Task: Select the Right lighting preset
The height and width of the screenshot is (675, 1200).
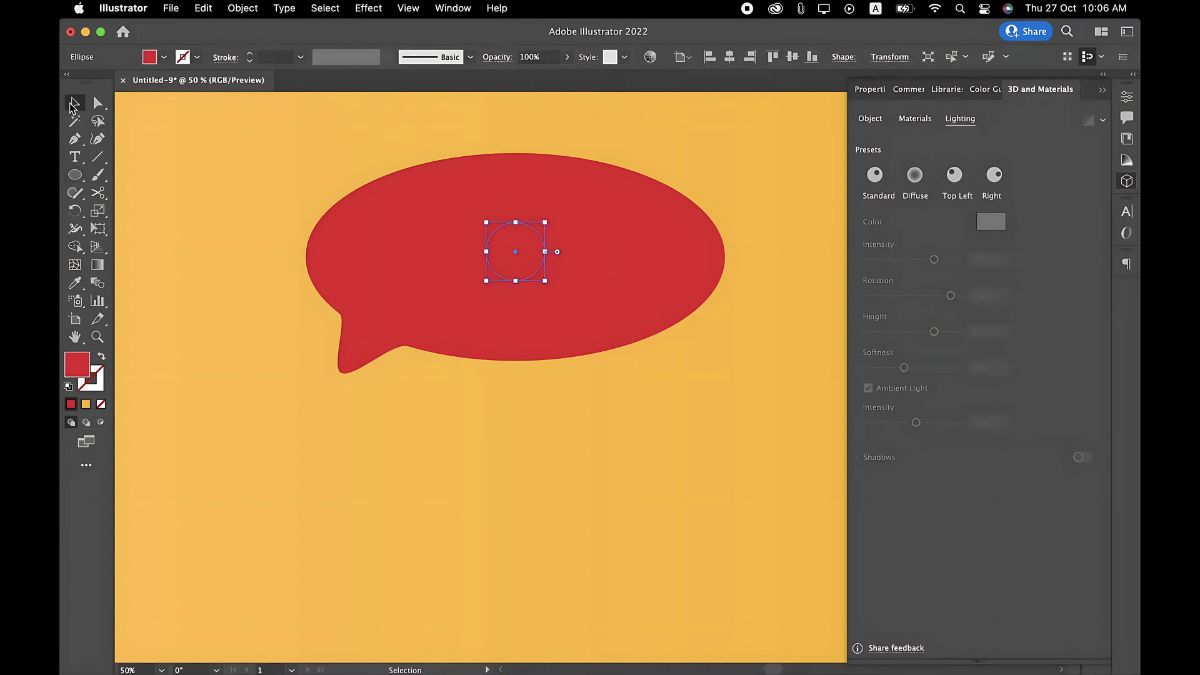Action: click(x=993, y=174)
